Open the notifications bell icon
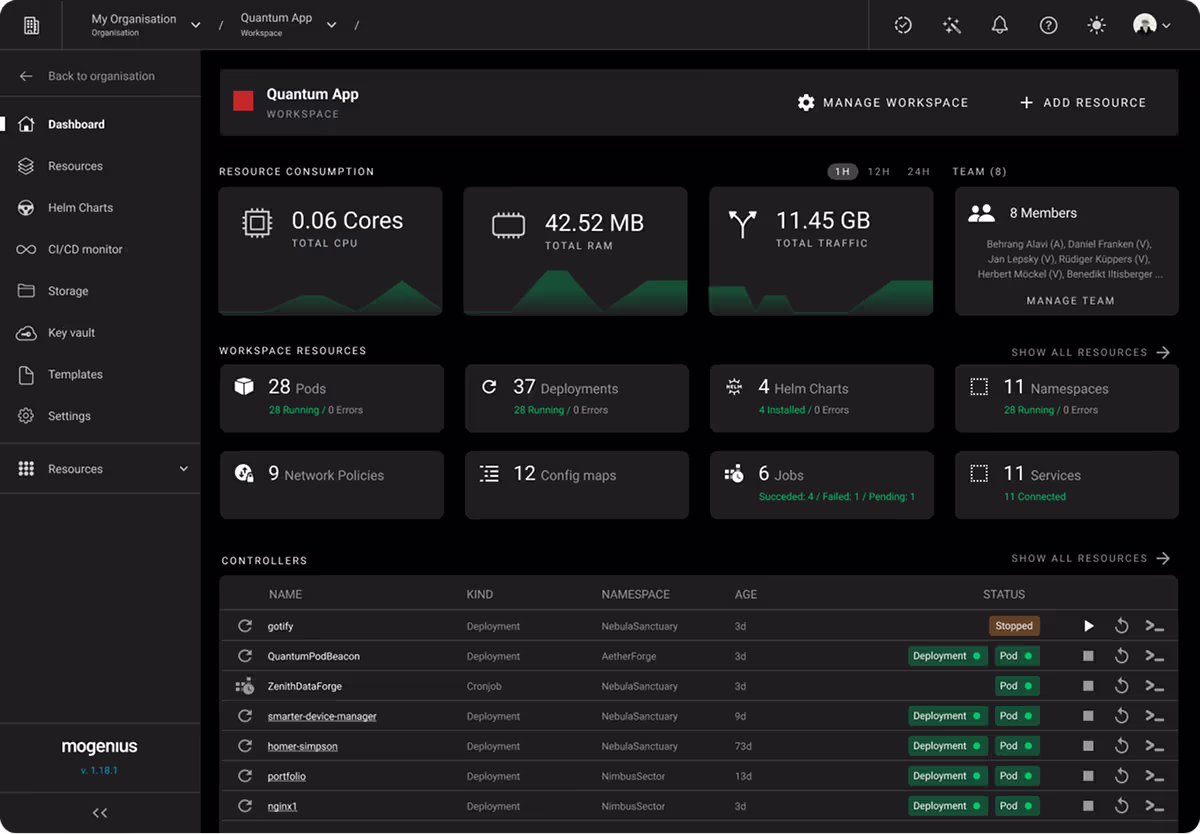 coord(999,26)
